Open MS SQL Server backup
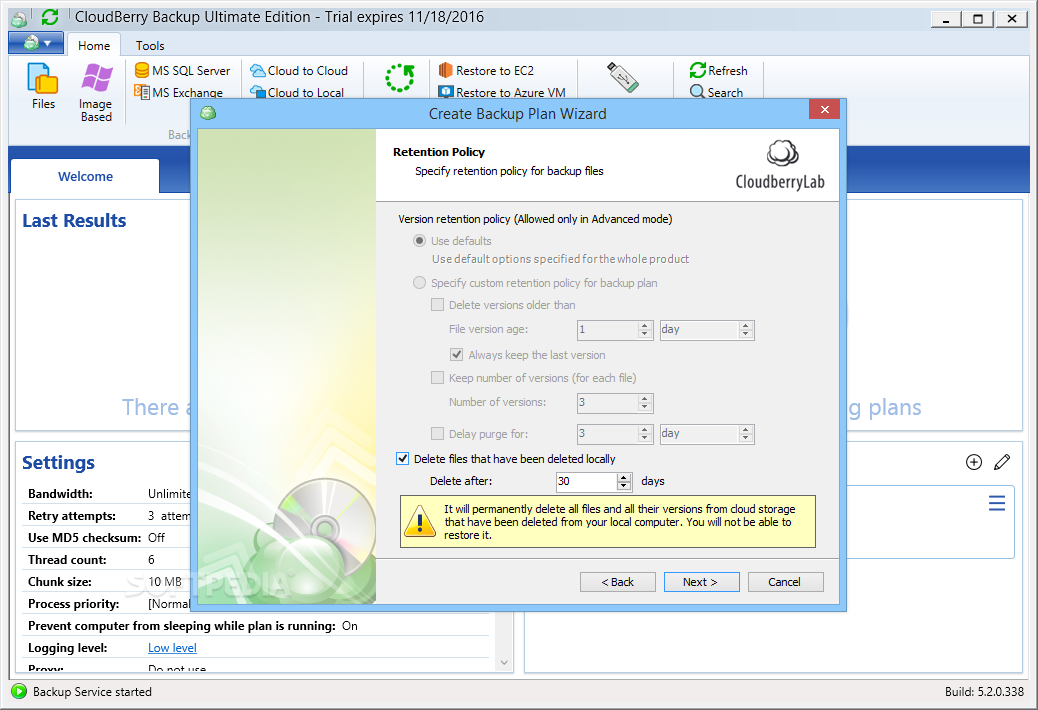1038x710 pixels. pos(182,70)
